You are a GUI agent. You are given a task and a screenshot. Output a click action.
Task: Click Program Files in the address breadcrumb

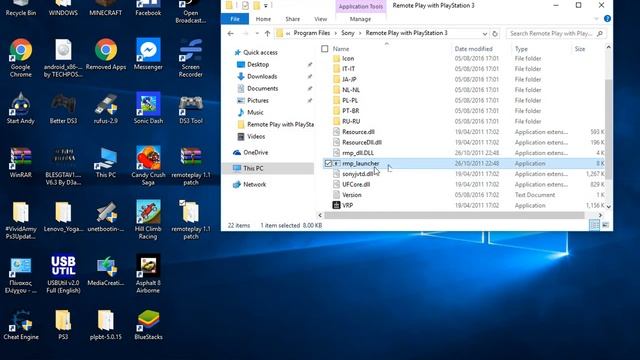pyautogui.click(x=311, y=33)
